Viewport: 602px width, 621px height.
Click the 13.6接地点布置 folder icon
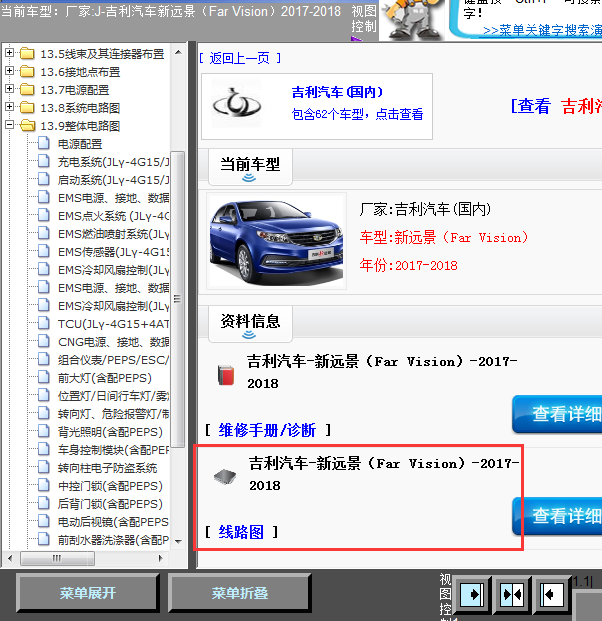pyautogui.click(x=27, y=72)
